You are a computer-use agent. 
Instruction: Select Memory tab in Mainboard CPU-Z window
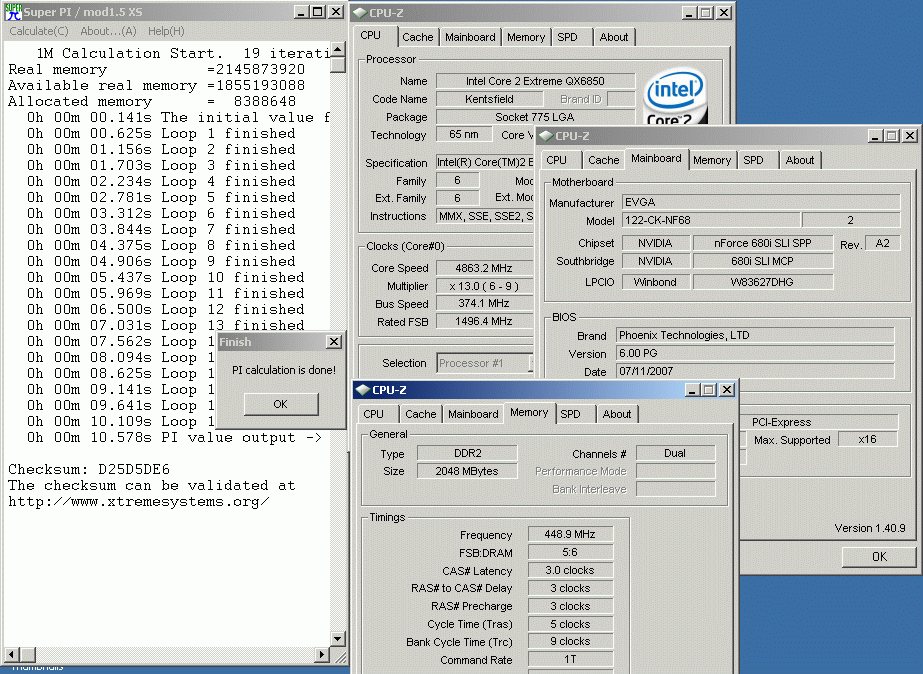(712, 160)
